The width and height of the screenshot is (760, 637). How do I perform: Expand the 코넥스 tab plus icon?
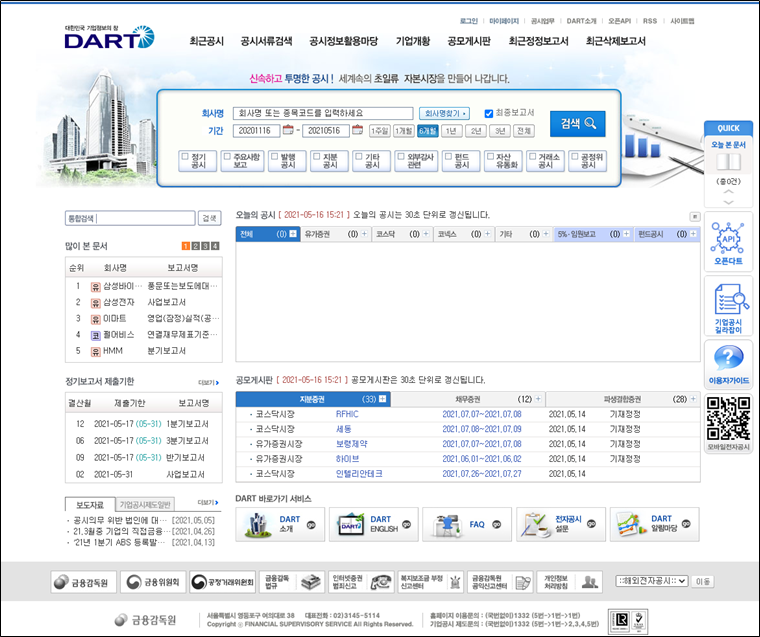[x=487, y=234]
